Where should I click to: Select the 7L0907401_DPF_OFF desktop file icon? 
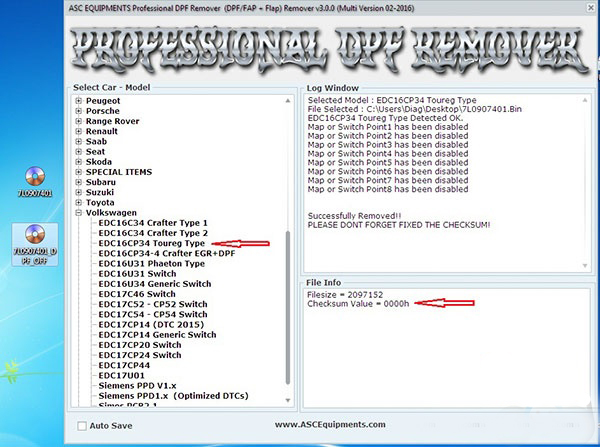click(x=35, y=245)
